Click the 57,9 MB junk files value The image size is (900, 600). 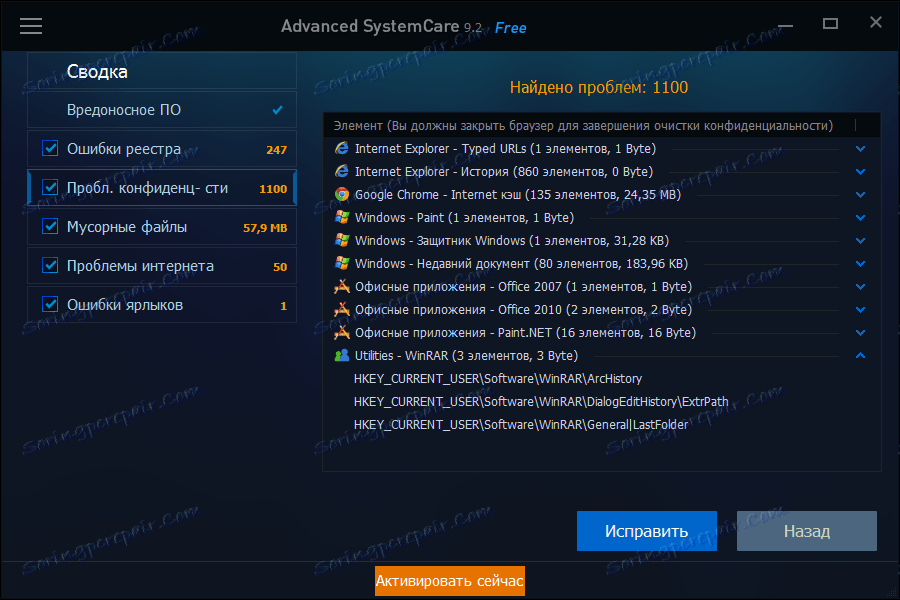click(265, 227)
